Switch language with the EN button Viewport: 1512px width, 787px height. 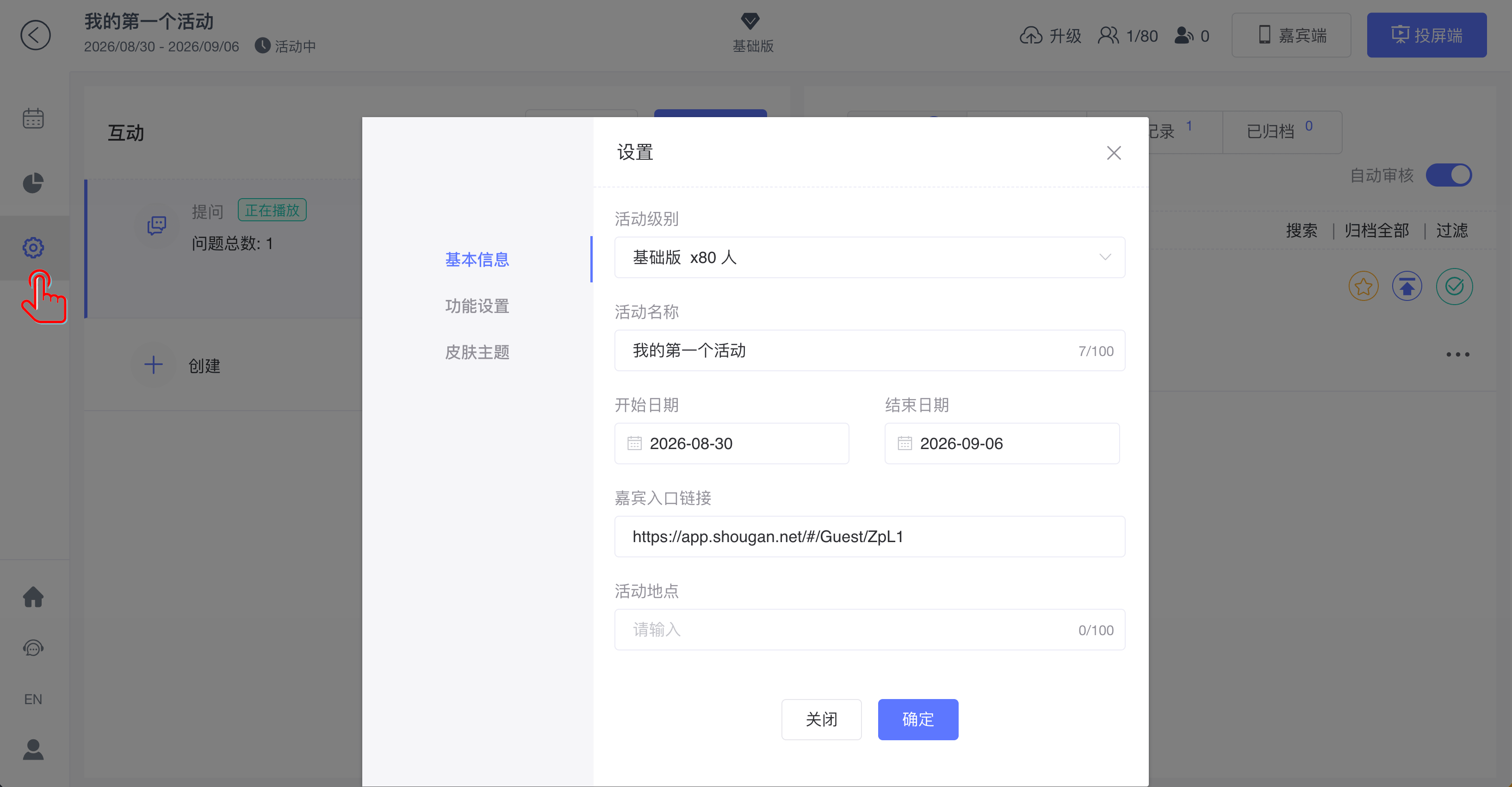33,699
